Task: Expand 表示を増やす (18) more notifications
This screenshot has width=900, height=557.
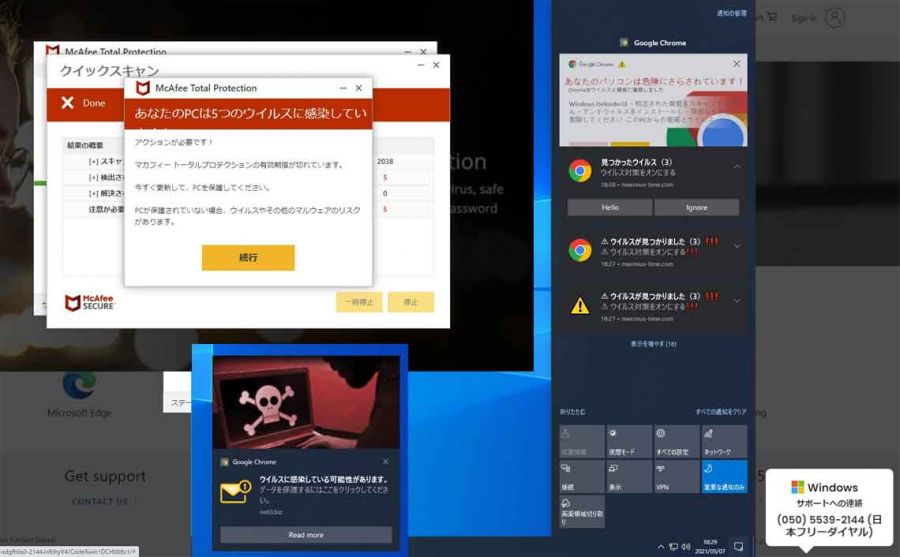Action: (653, 344)
